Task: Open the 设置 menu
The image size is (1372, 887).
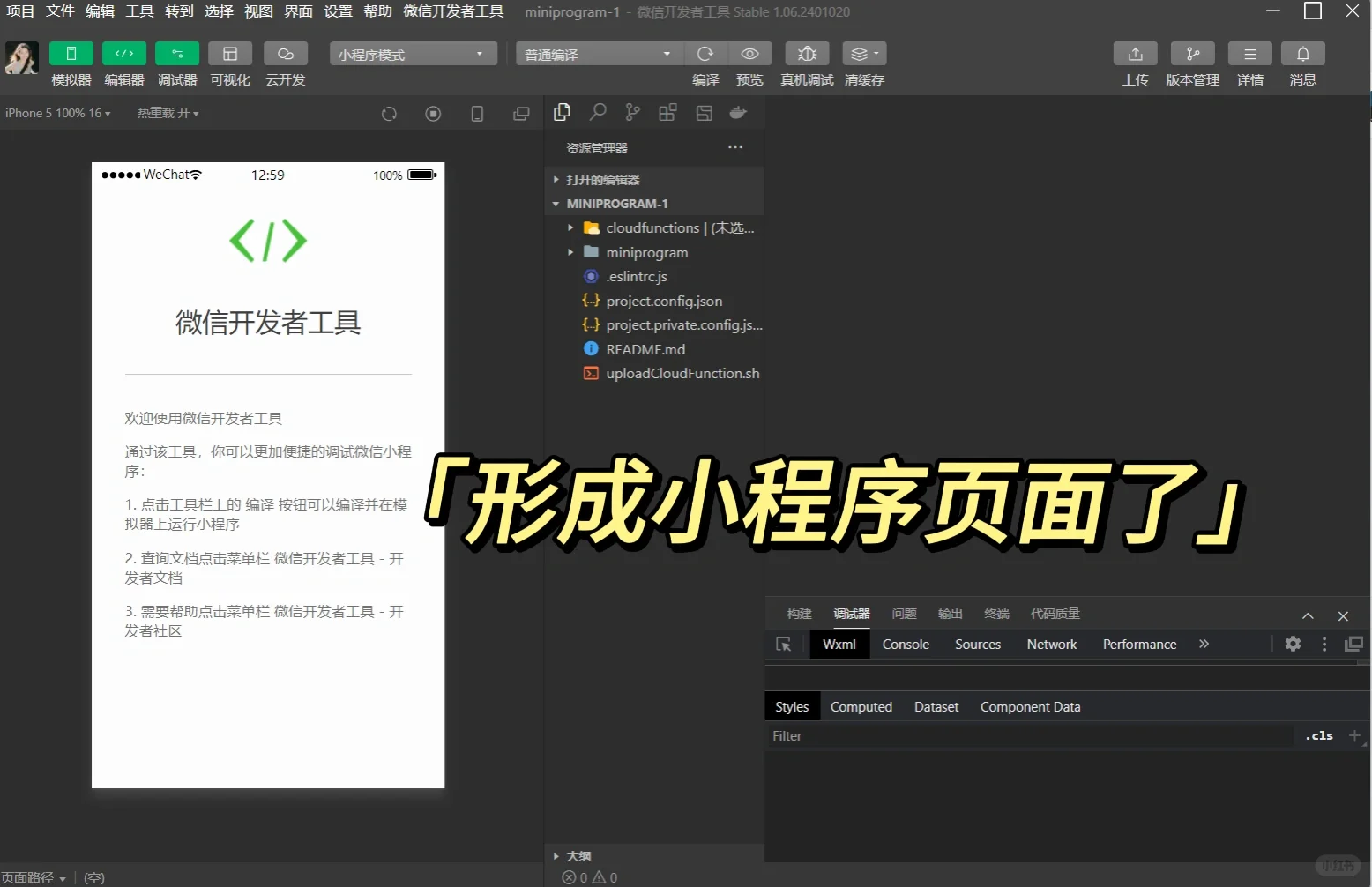Action: (x=338, y=11)
